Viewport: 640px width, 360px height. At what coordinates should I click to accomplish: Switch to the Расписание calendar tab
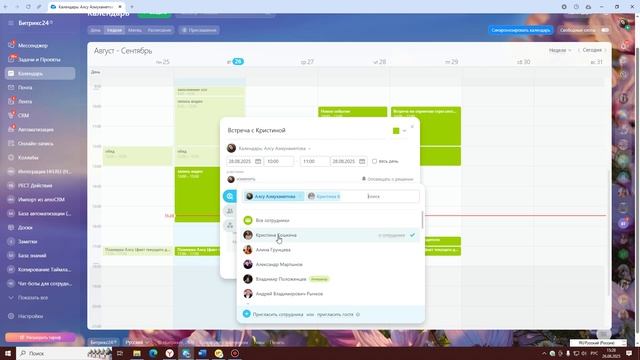tap(160, 30)
